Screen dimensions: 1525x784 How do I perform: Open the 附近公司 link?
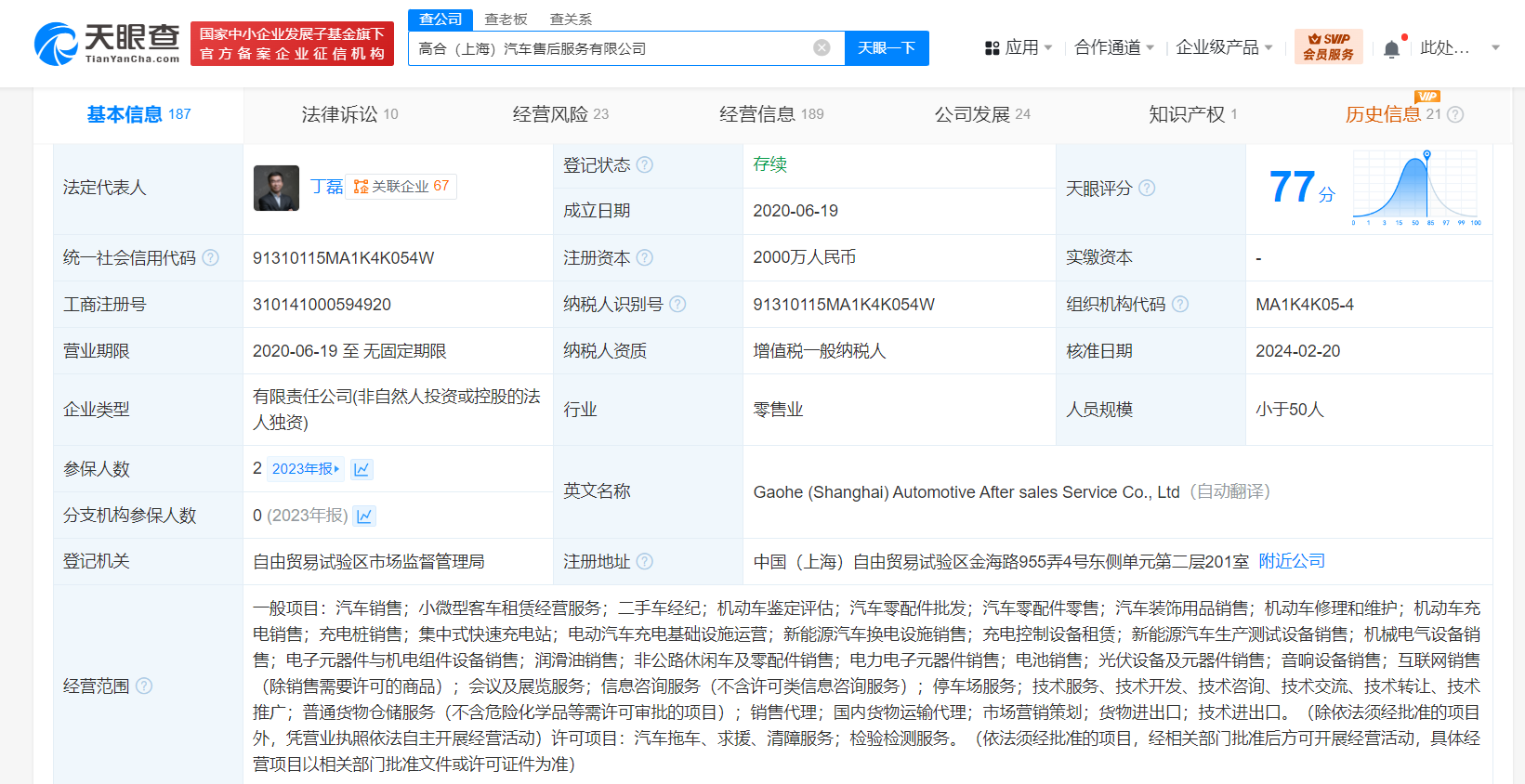click(1292, 561)
